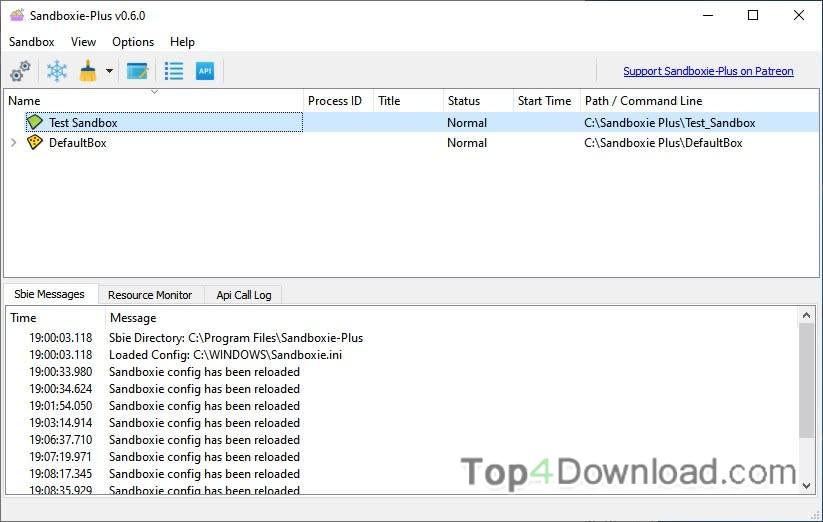Viewport: 823px width, 522px height.
Task: Click the messages vertical scrollbar thumb
Action: click(x=807, y=380)
